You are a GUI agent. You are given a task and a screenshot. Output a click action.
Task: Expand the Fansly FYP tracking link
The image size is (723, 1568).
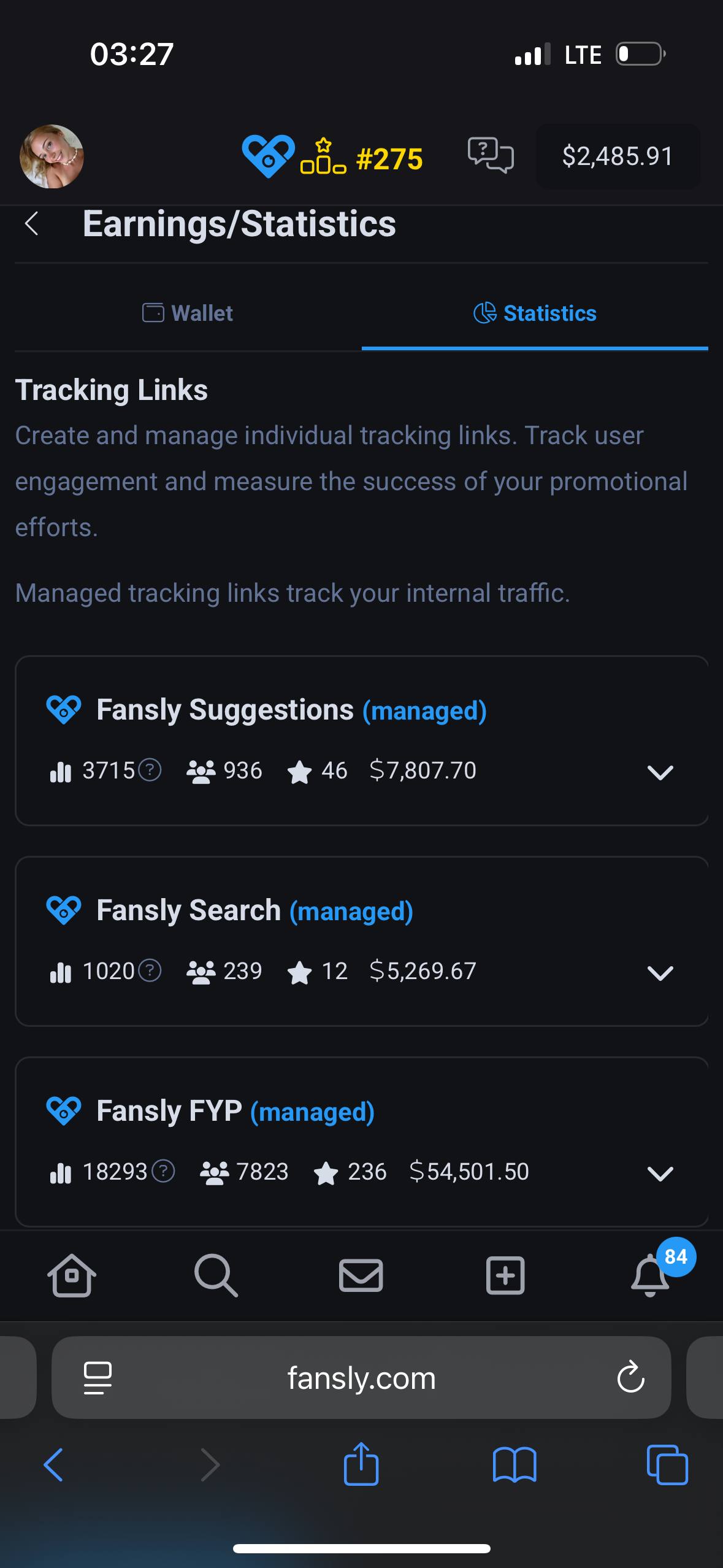pos(660,1173)
